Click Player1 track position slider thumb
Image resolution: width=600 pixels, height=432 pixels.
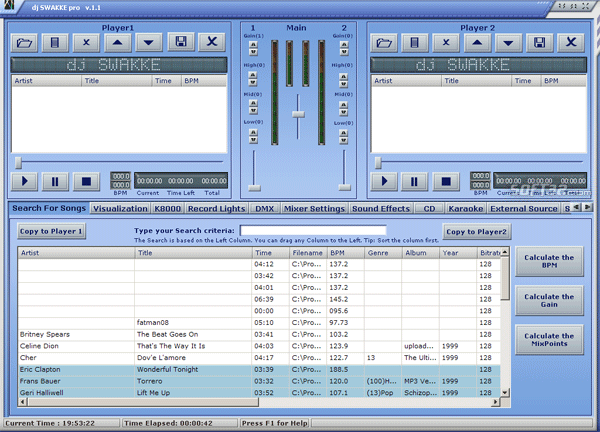coord(18,162)
